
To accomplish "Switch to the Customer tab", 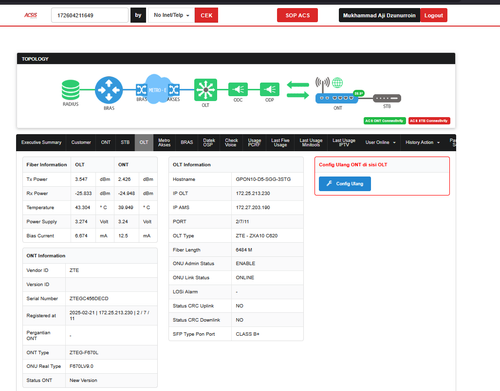I will coord(81,142).
